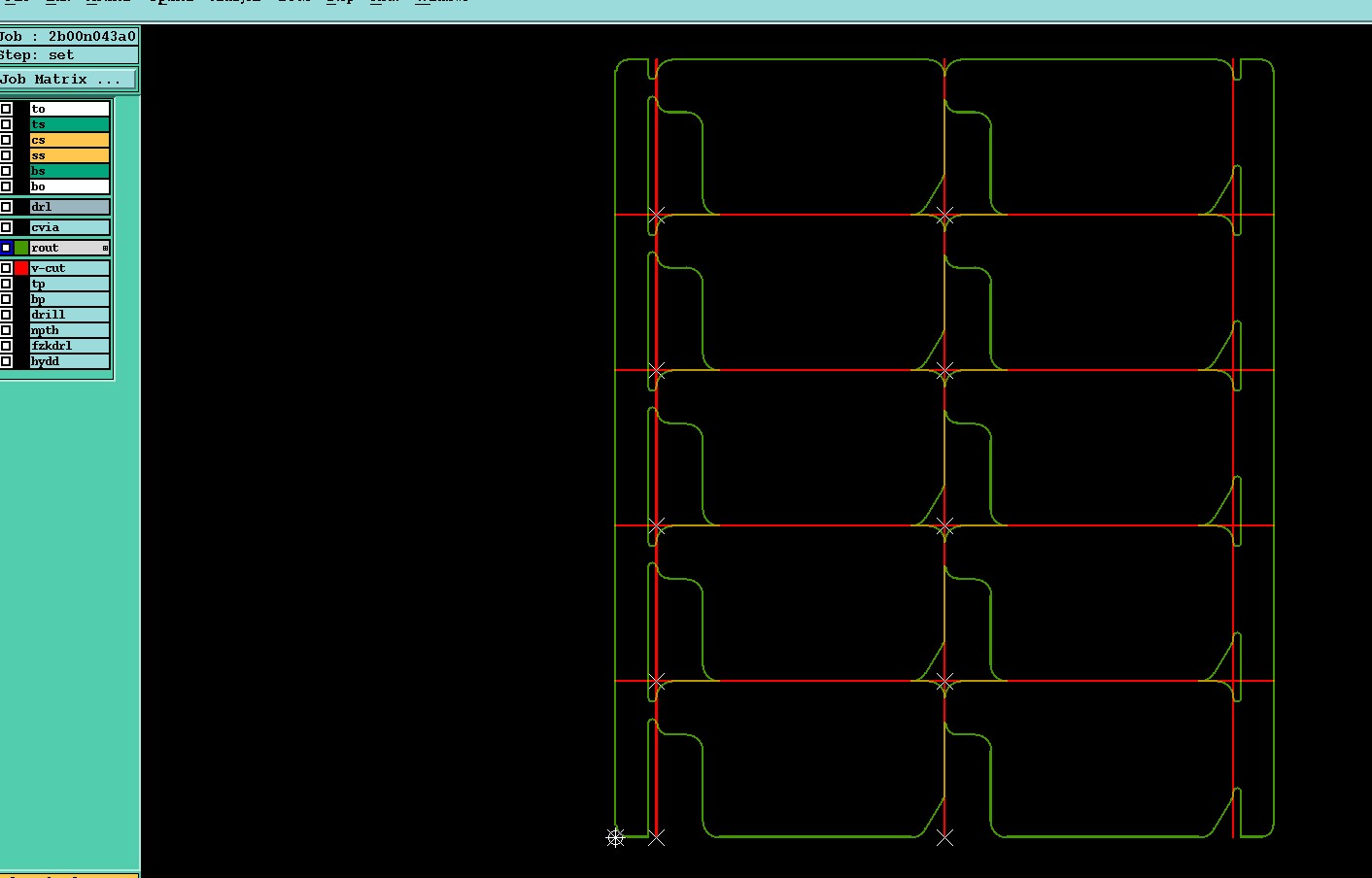Toggle the checkbox for layer fzkdrl

6,346
